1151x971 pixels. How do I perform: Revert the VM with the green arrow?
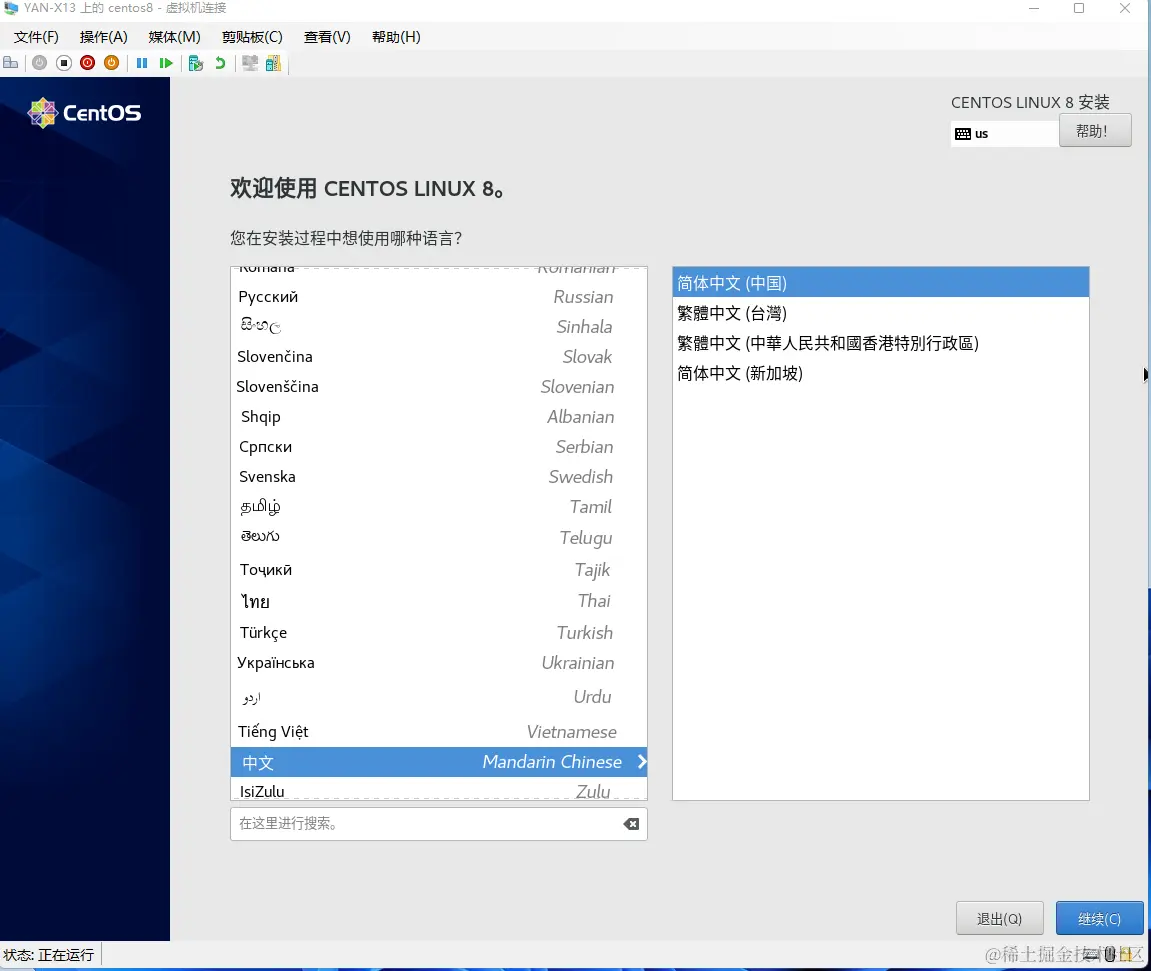pyautogui.click(x=219, y=63)
